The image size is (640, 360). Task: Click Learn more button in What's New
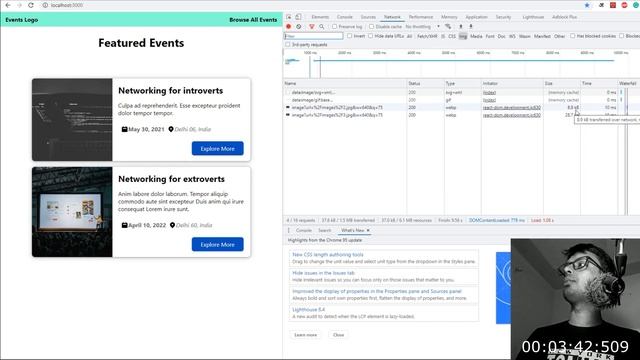pos(305,335)
